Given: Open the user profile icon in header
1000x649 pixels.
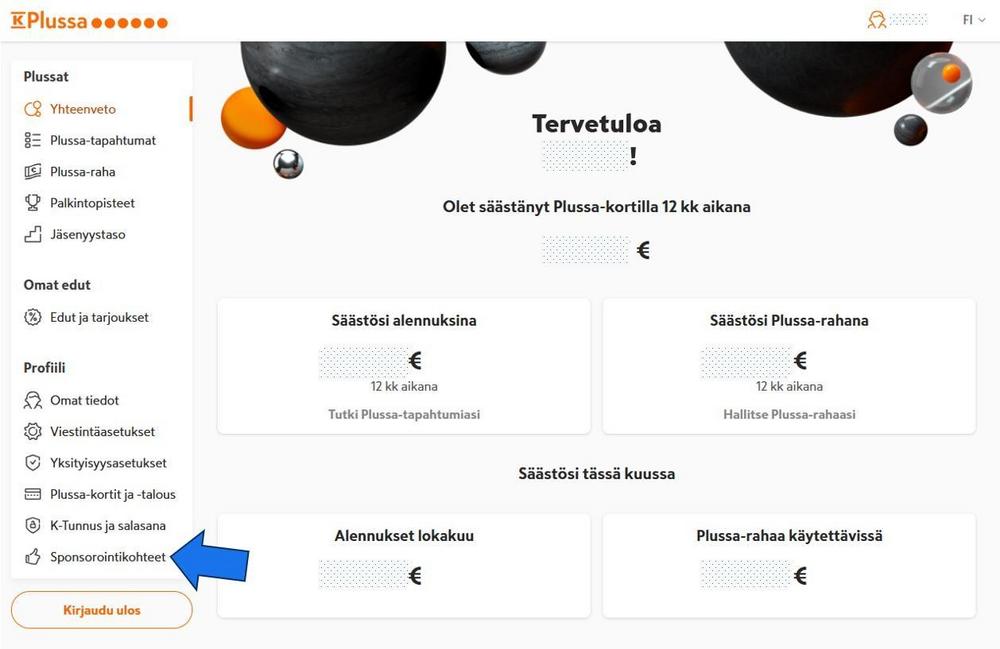Looking at the screenshot, I should pos(877,20).
